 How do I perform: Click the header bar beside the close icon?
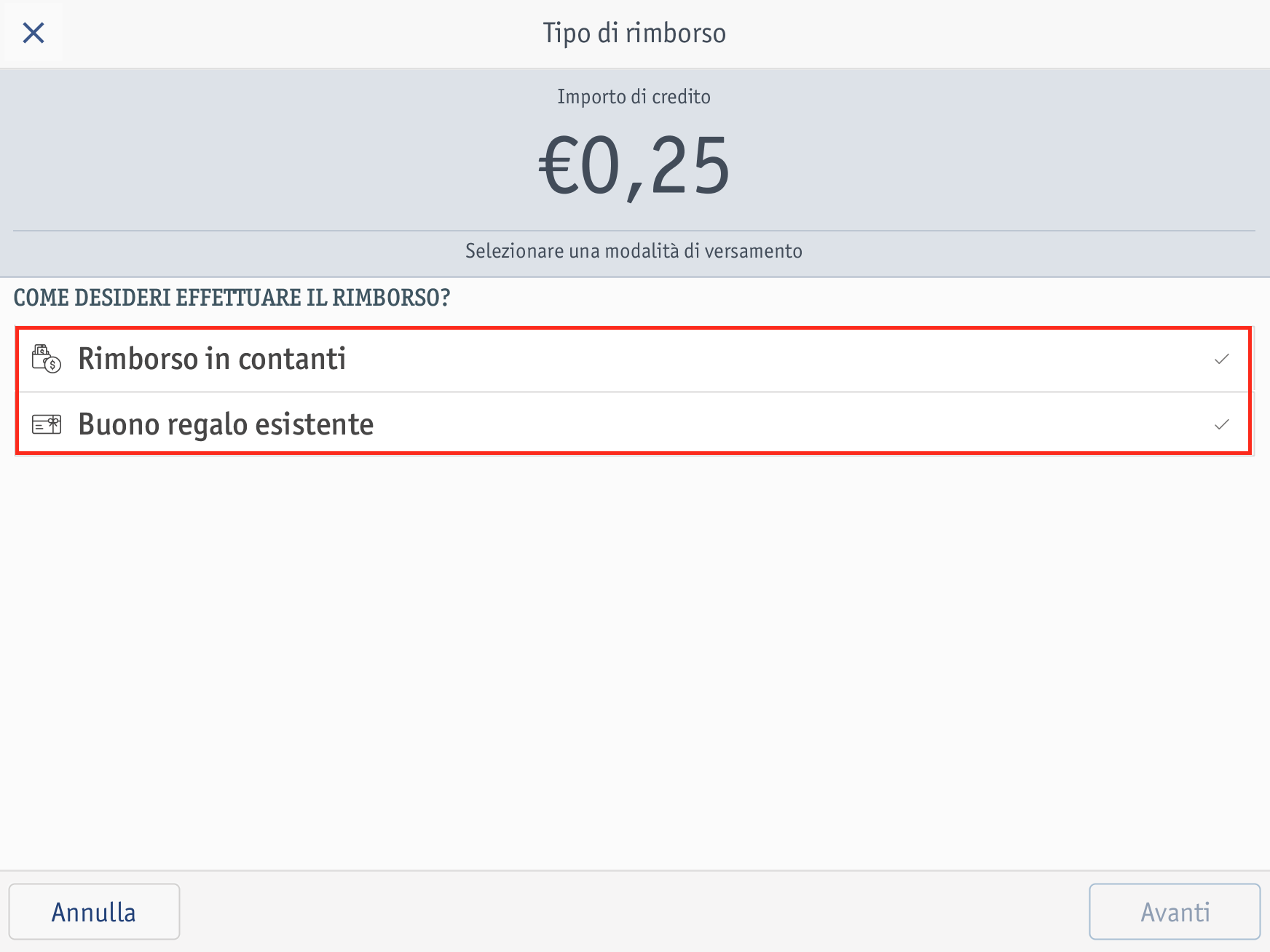click(291, 33)
